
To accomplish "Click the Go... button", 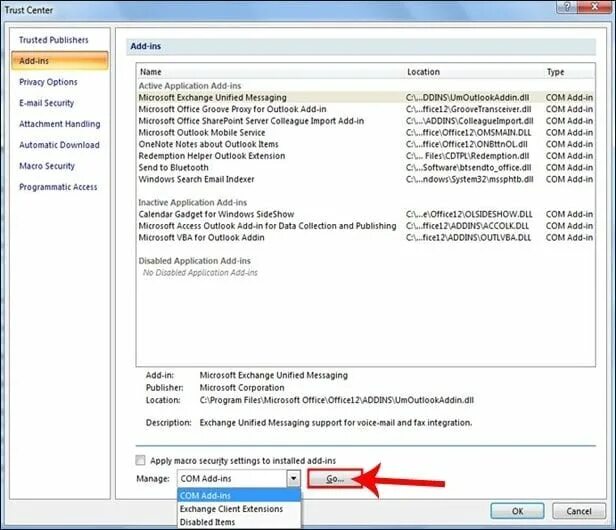I will click(335, 479).
